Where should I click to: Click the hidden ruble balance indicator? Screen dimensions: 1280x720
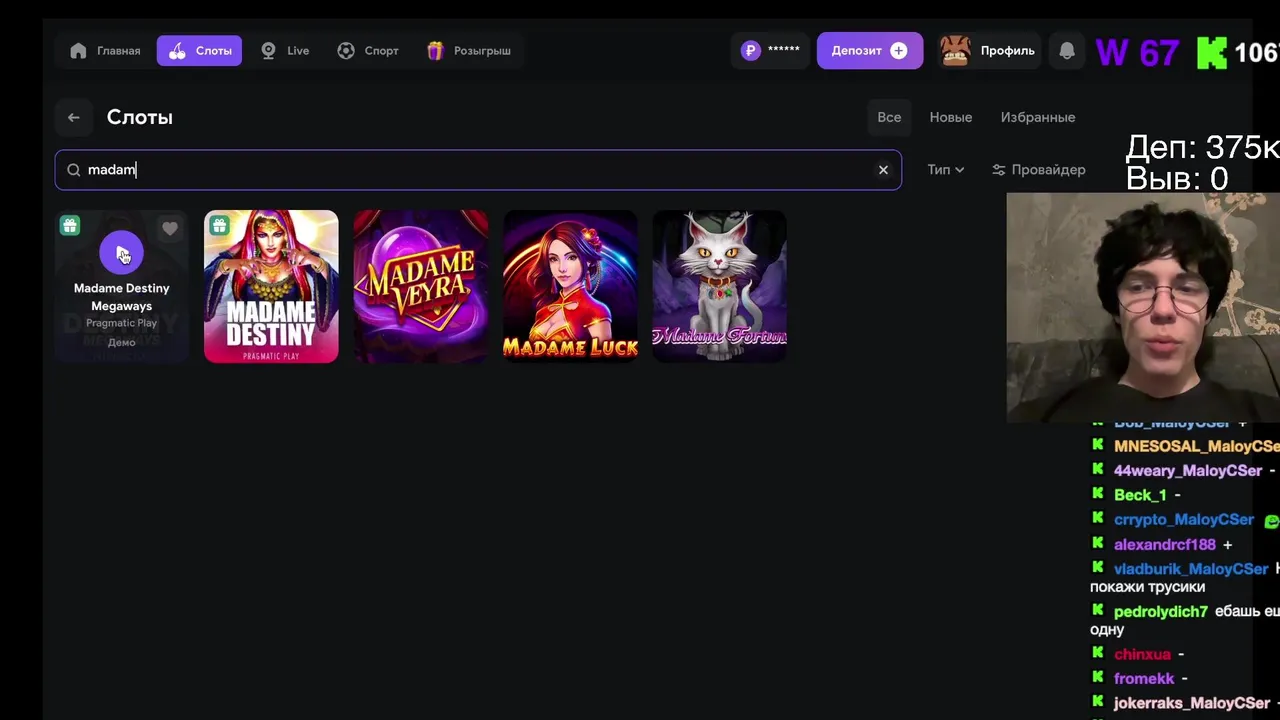pos(770,51)
